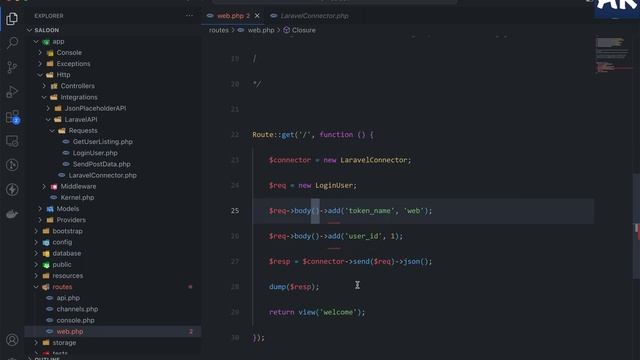Open the Explorer view in activity bar
The height and width of the screenshot is (360, 640).
tap(12, 18)
